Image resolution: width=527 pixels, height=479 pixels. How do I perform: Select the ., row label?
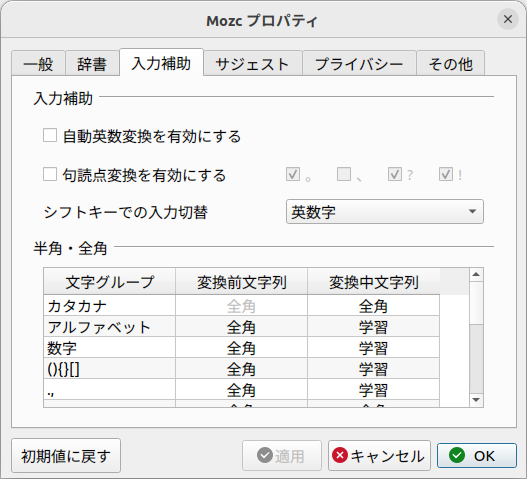pyautogui.click(x=110, y=389)
